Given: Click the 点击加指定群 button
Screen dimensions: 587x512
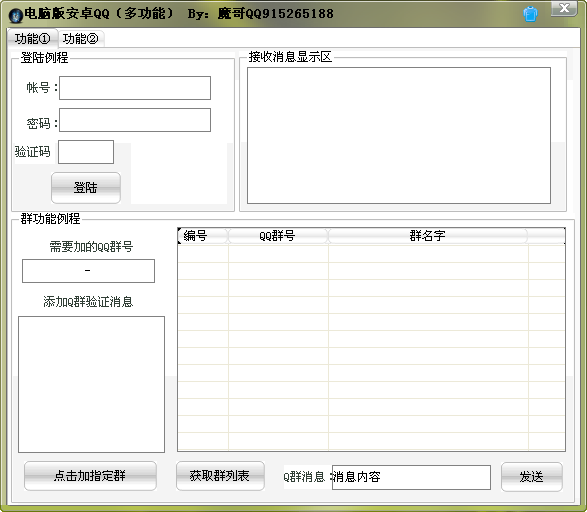Looking at the screenshot, I should pyautogui.click(x=90, y=476).
